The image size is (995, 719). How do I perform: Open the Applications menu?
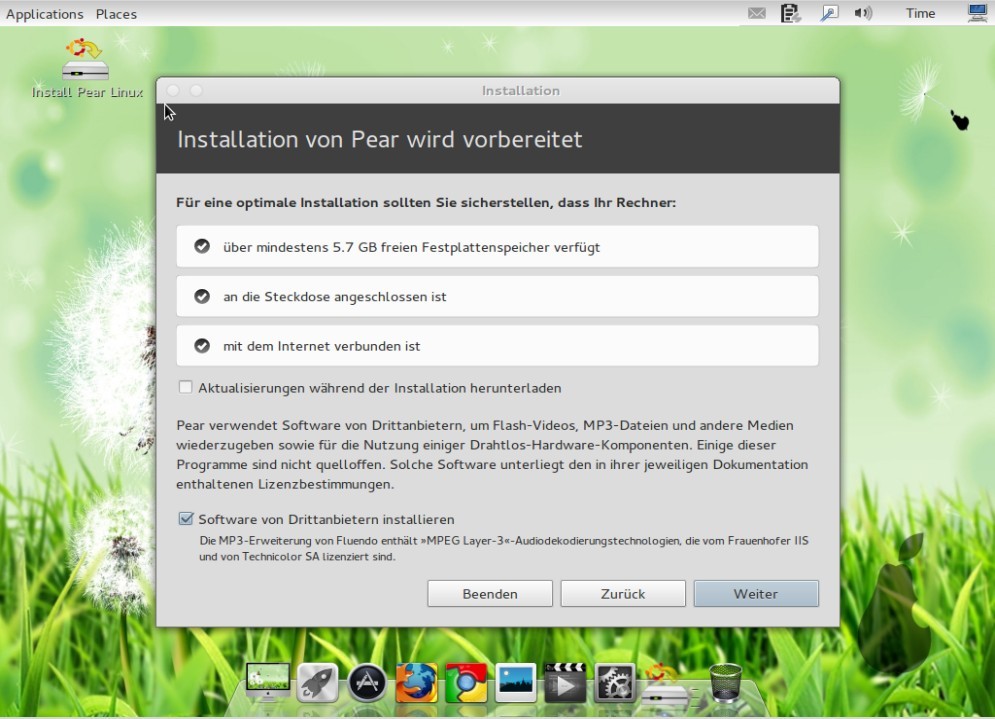click(x=44, y=14)
